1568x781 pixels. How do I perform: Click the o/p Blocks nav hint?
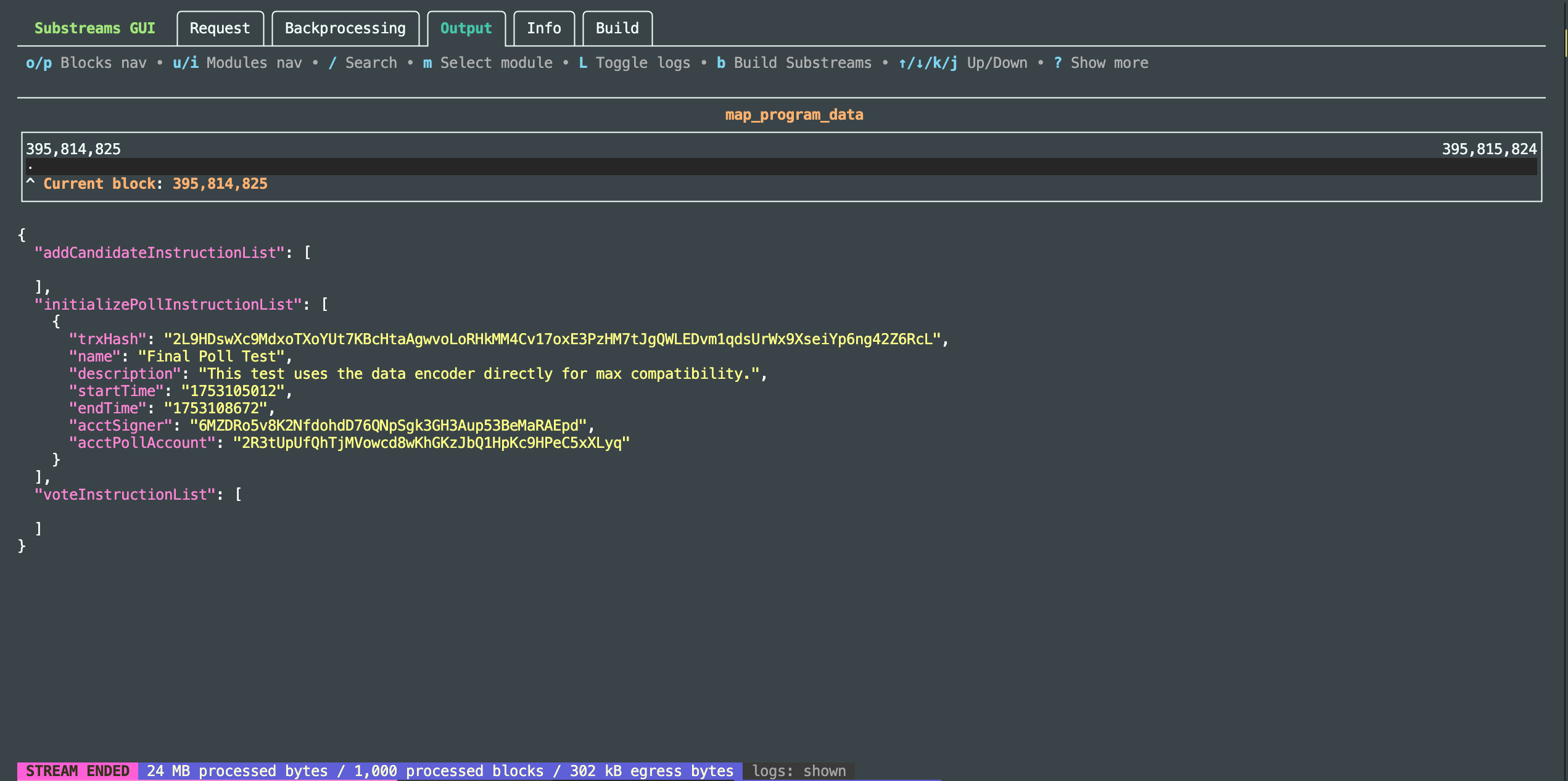click(86, 63)
